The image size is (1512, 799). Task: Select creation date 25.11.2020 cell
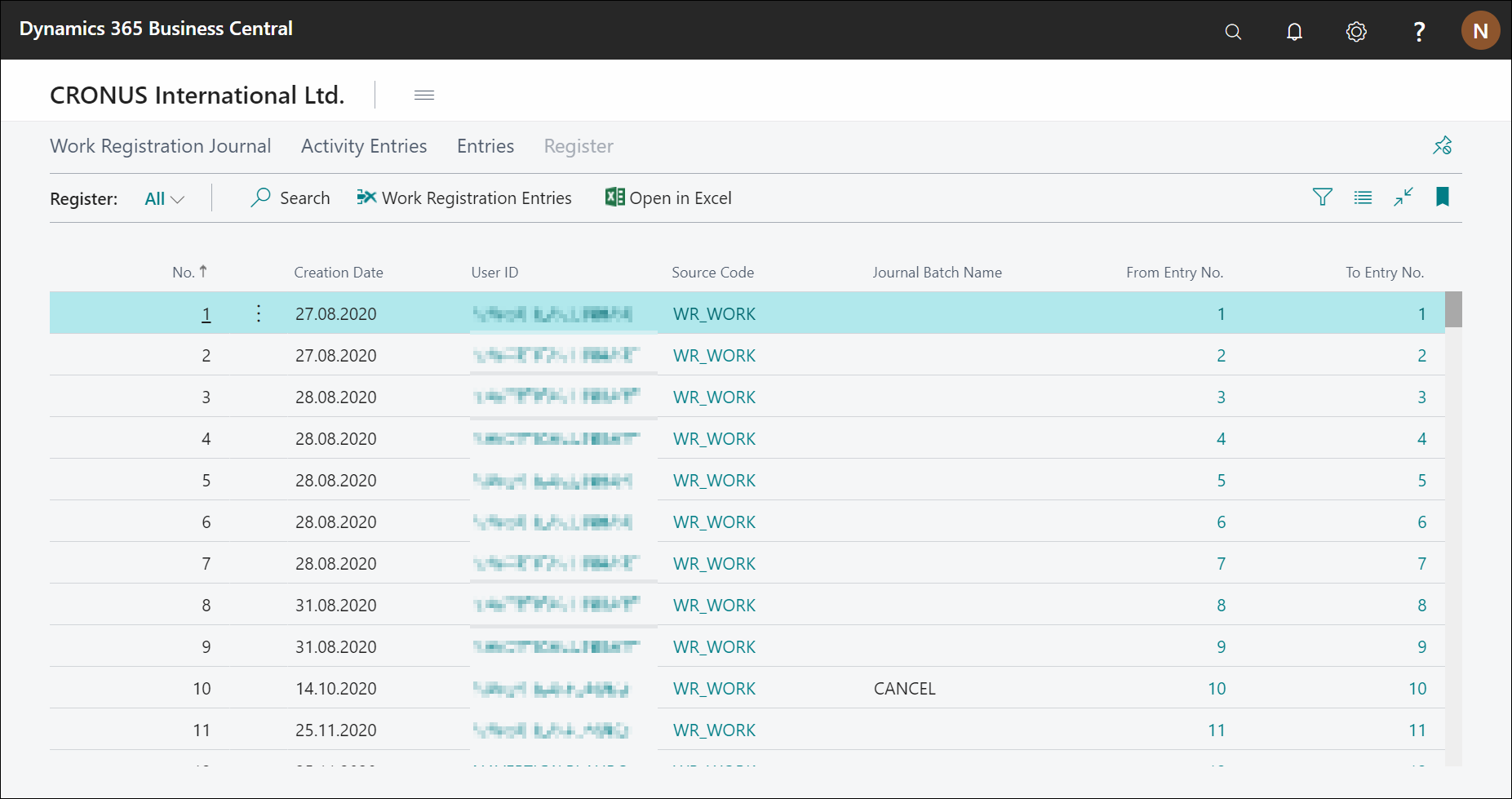click(336, 730)
